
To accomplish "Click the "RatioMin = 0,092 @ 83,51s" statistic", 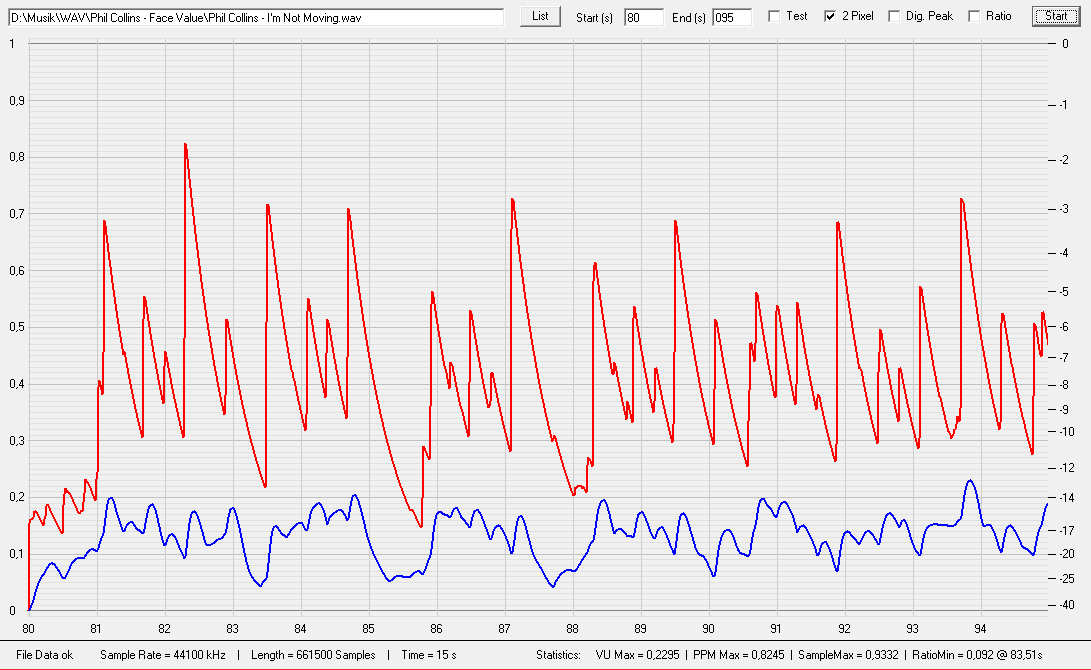I will click(977, 655).
